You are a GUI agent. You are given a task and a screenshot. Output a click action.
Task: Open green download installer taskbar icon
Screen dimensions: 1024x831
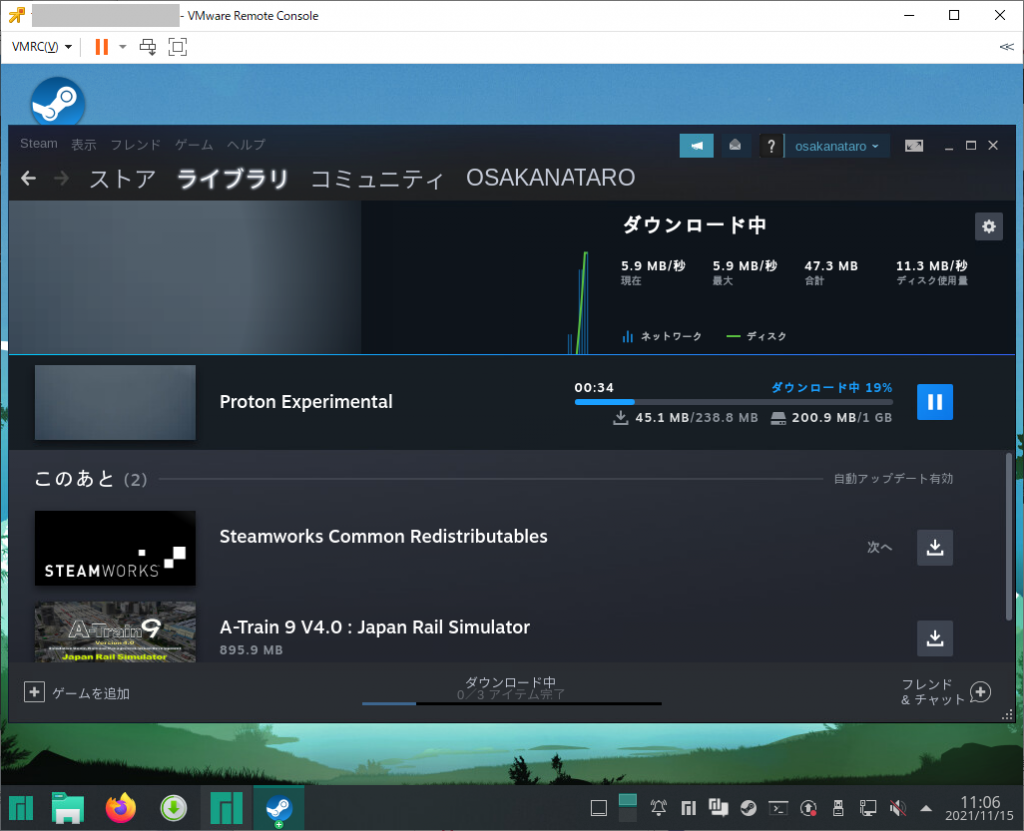174,808
